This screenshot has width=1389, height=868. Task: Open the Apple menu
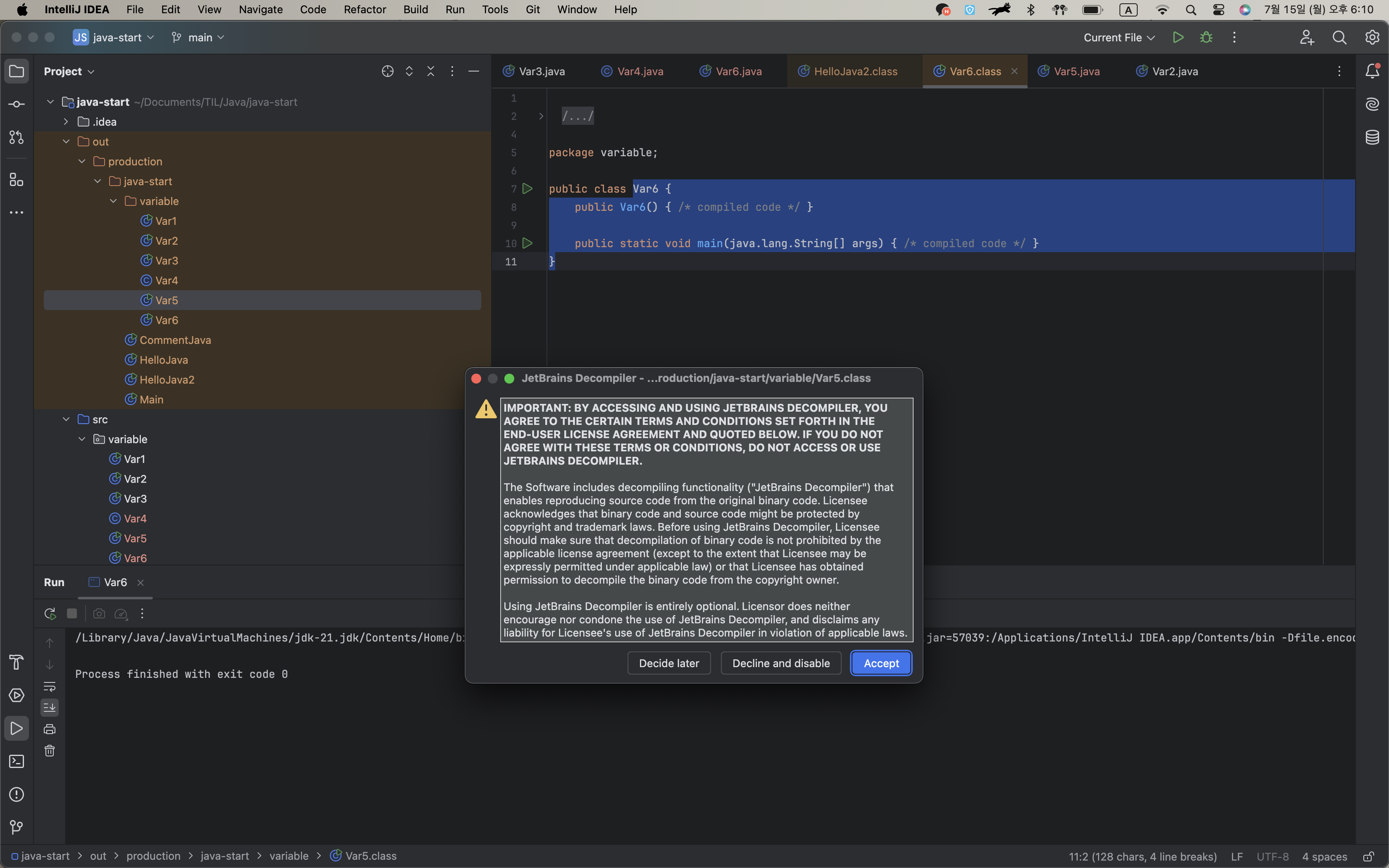22,9
